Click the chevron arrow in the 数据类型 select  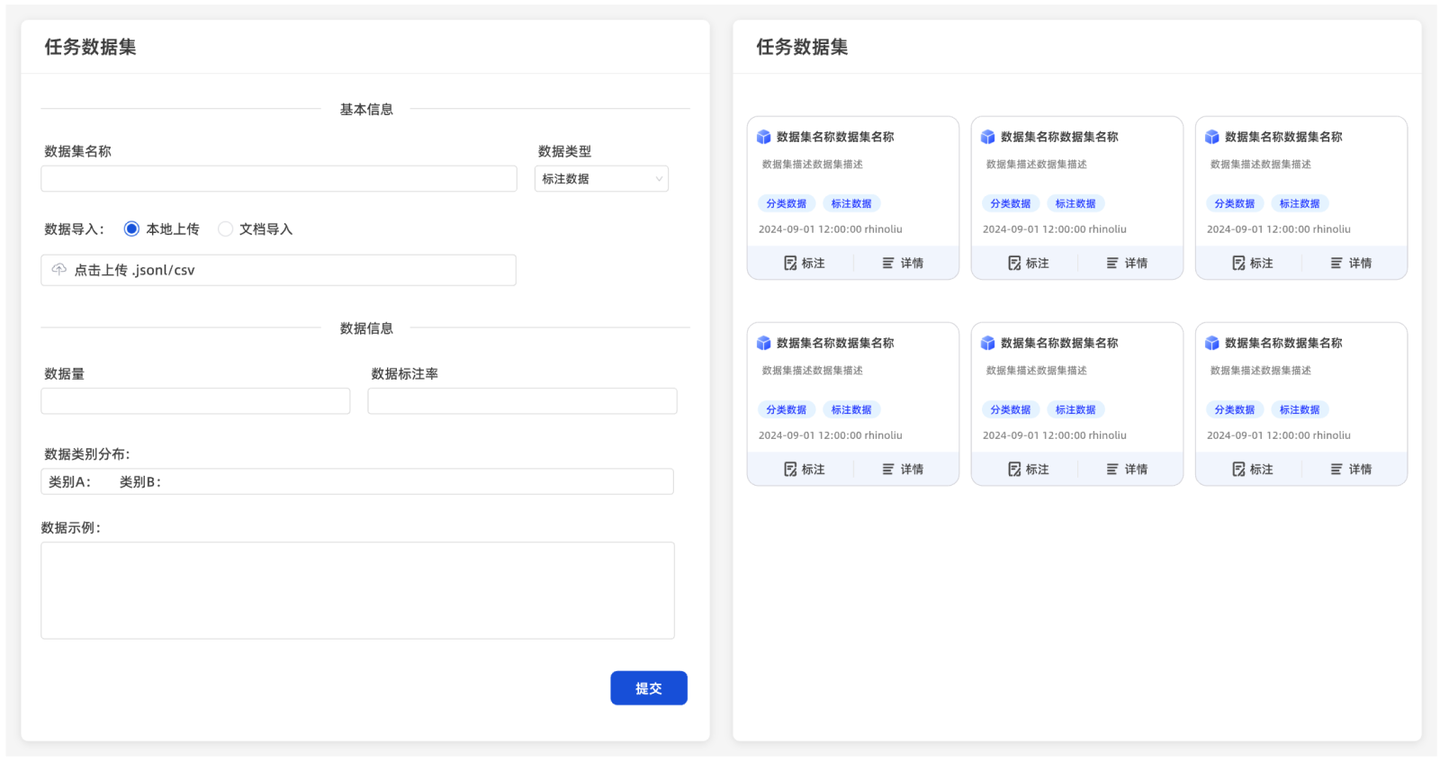[658, 179]
